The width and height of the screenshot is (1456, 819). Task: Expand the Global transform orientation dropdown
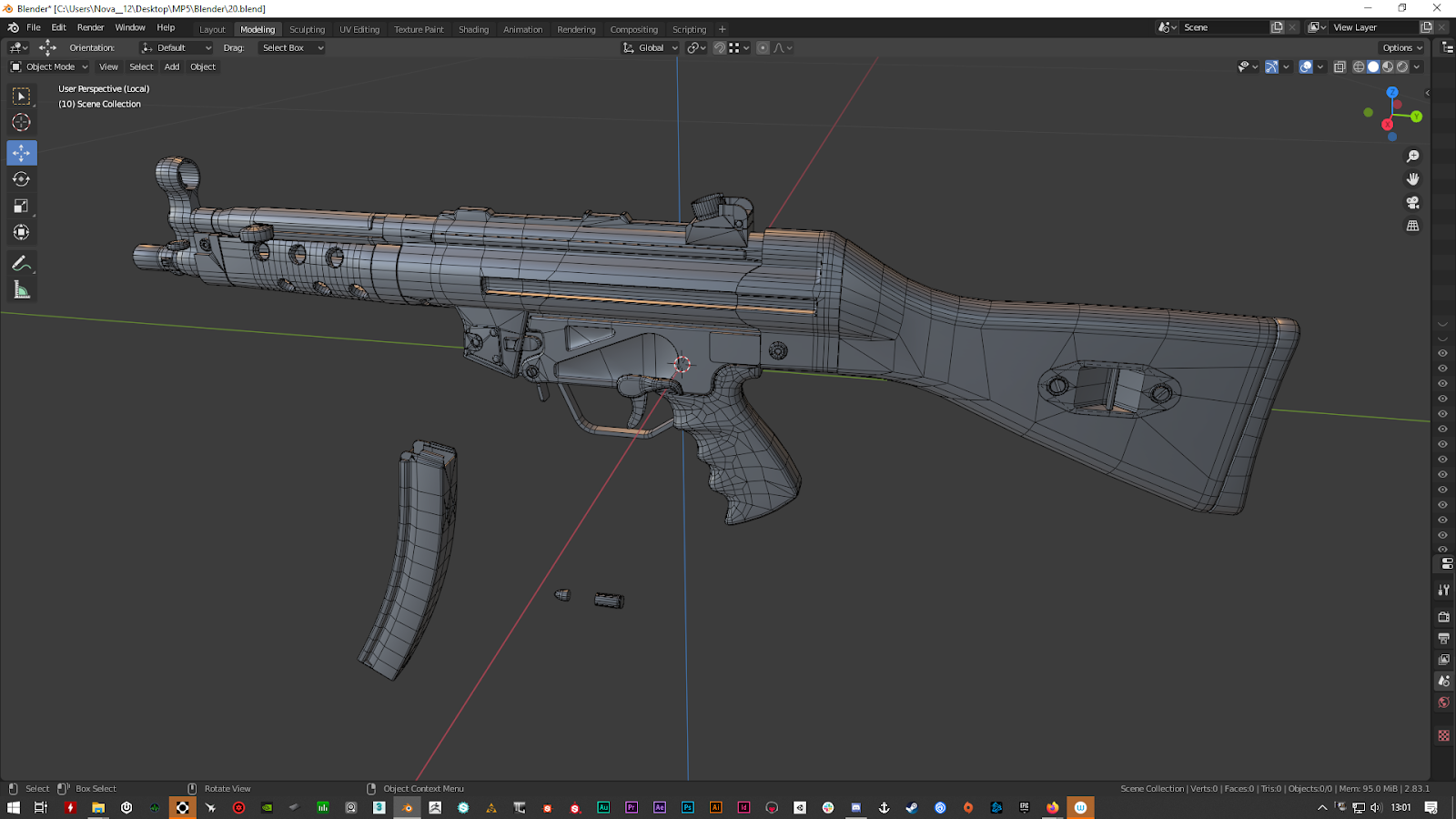[651, 48]
